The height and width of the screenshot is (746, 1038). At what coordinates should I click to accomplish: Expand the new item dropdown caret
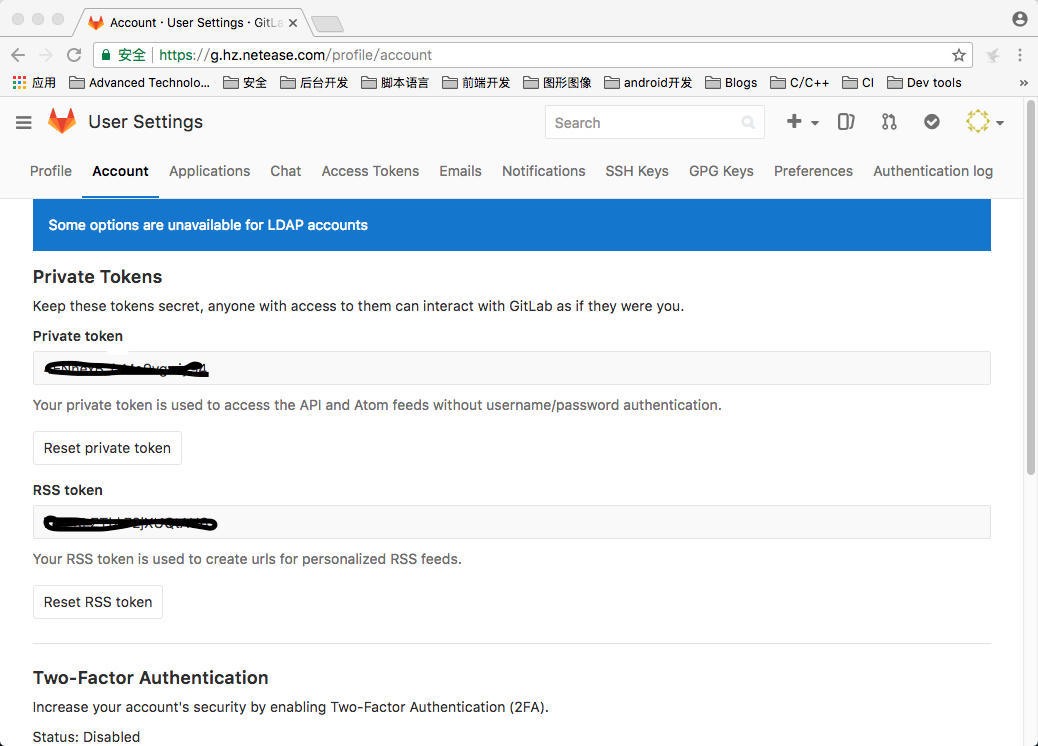(x=815, y=123)
